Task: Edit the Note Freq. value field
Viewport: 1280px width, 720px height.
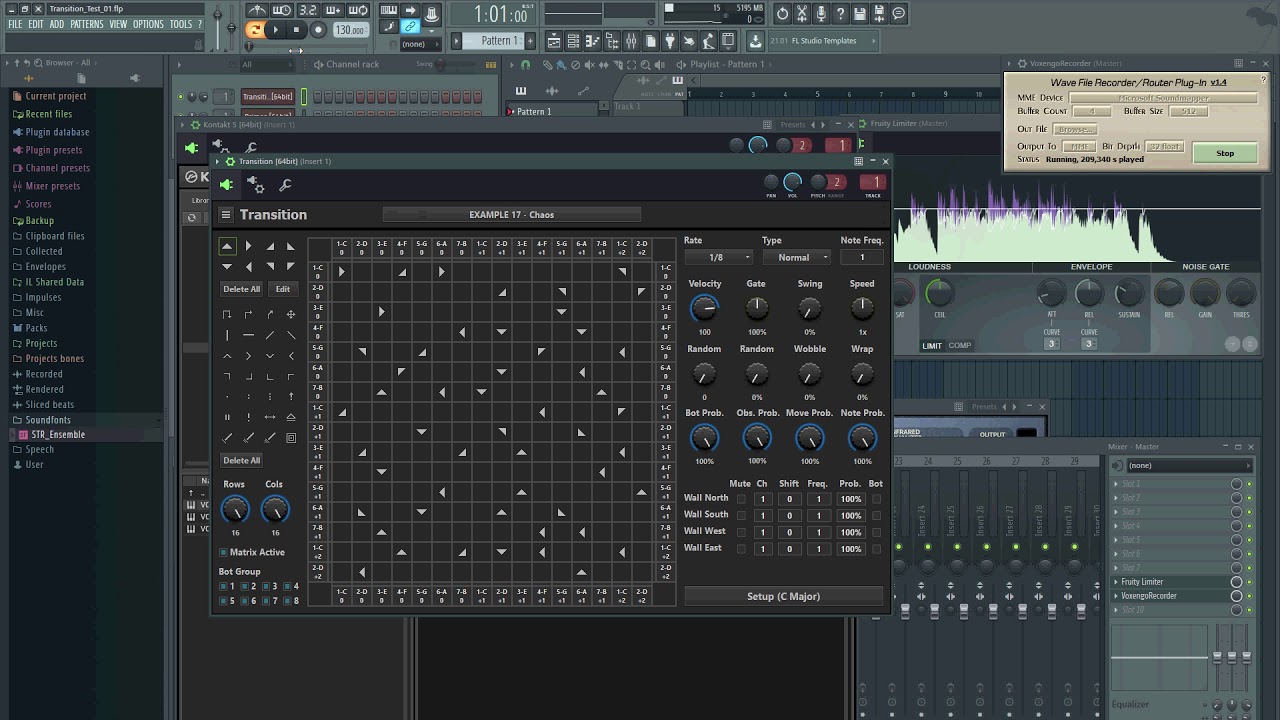Action: pos(862,258)
